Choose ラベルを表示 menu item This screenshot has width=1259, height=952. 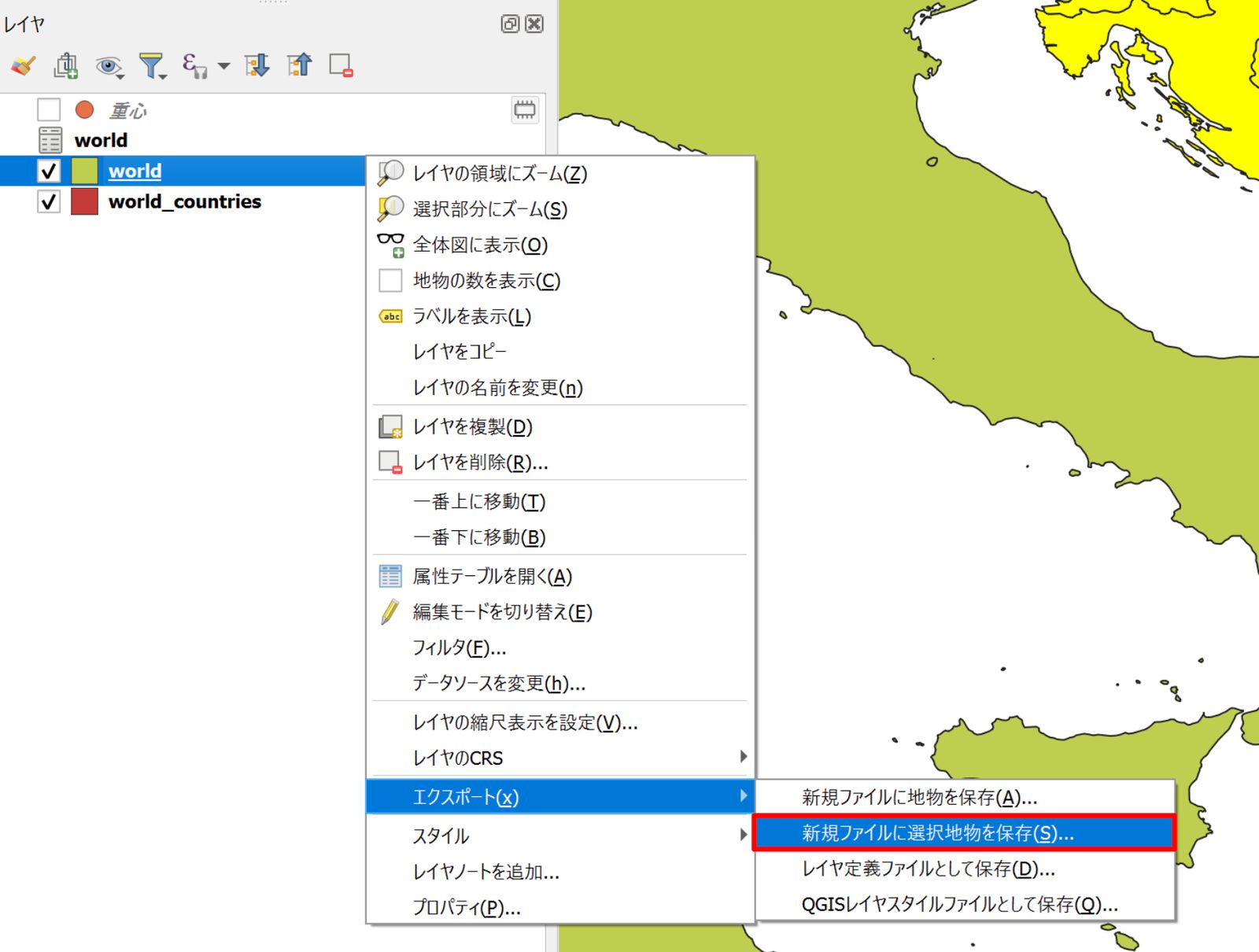coord(560,316)
